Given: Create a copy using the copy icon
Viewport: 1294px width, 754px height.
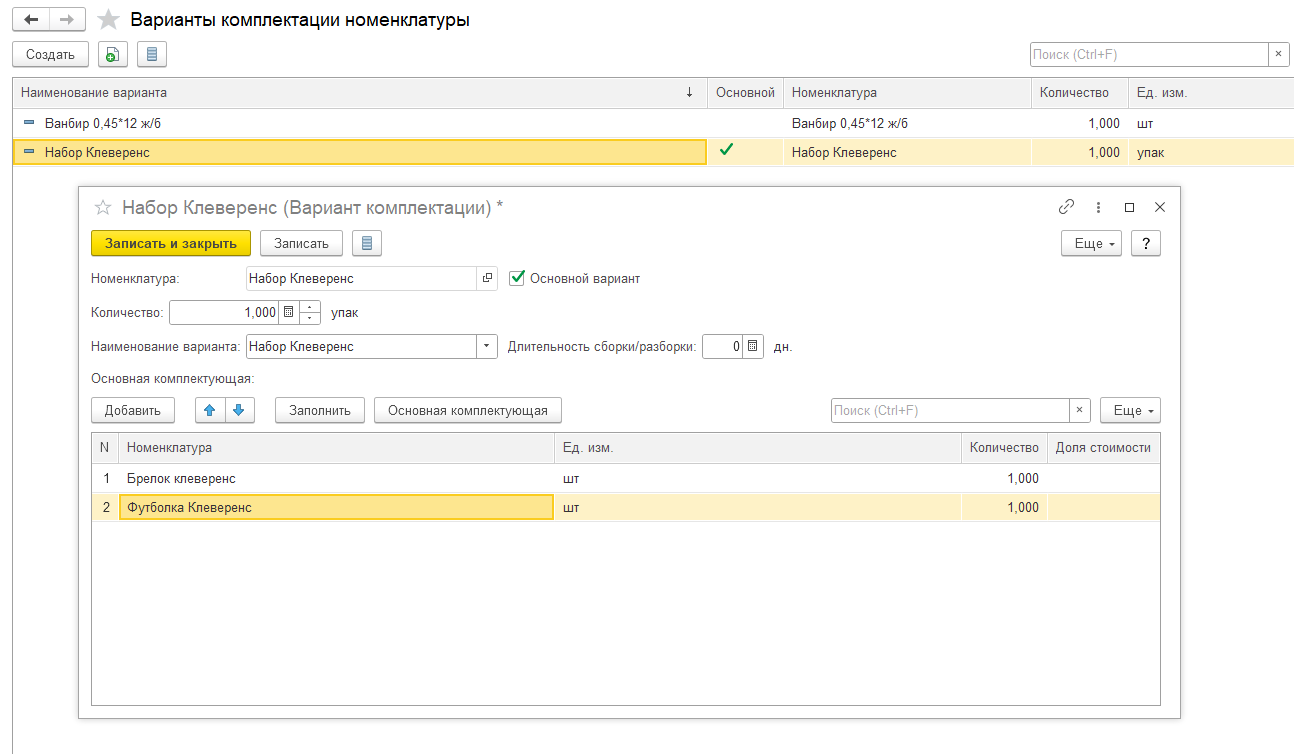Looking at the screenshot, I should (113, 54).
